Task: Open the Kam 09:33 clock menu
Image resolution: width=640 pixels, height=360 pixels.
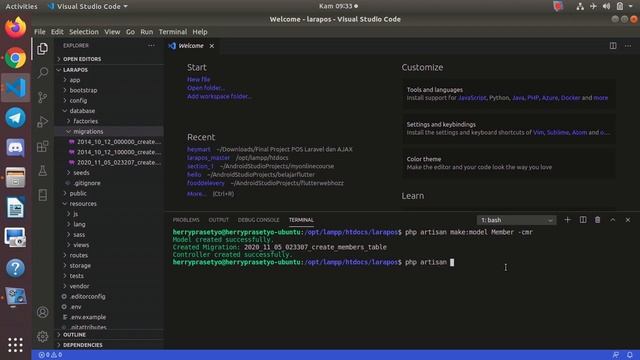Action: 338,6
